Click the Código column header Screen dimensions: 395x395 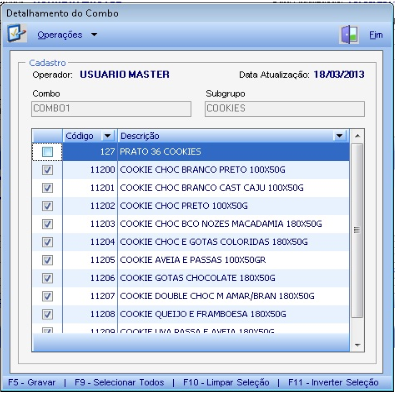pyautogui.click(x=90, y=136)
